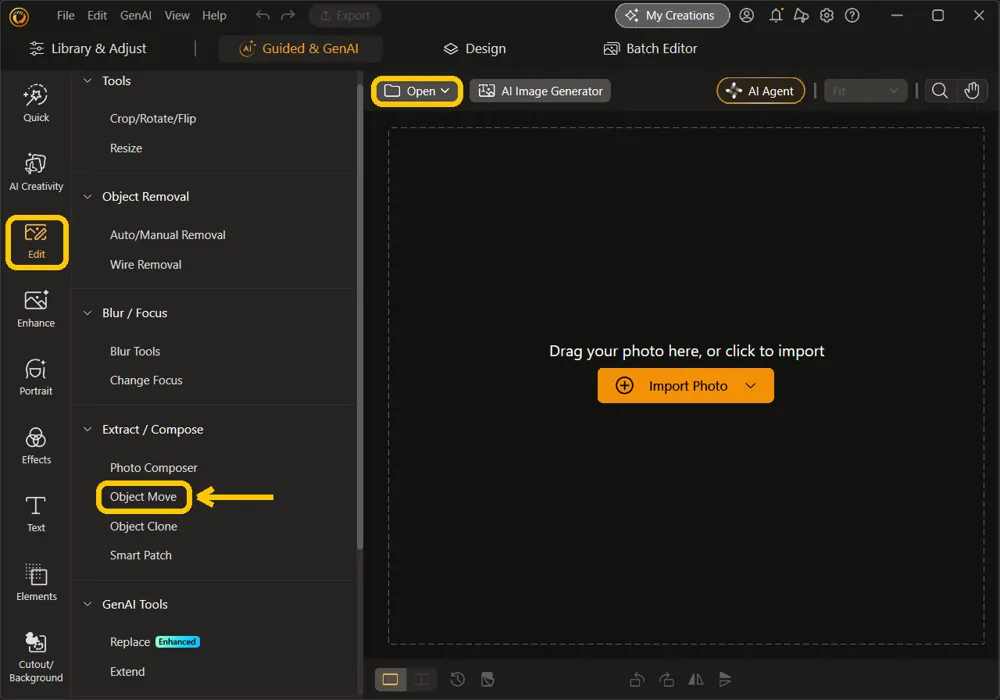Switch to Library & Adjust tab
Image resolution: width=1000 pixels, height=700 pixels.
88,48
